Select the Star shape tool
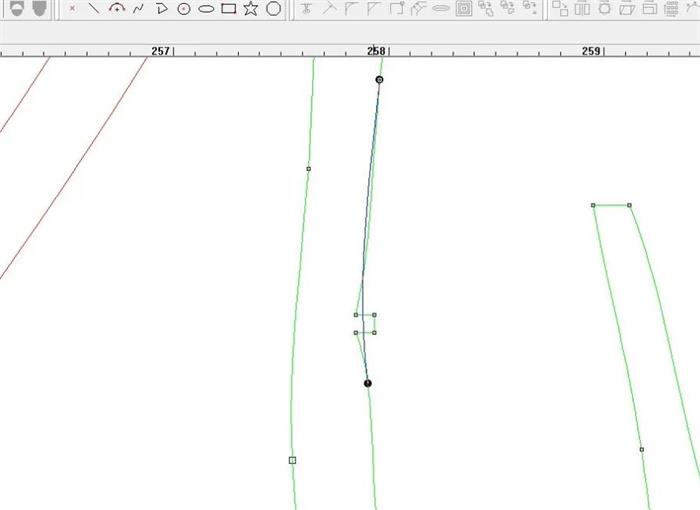Screen dimensions: 700x510 coord(251,8)
